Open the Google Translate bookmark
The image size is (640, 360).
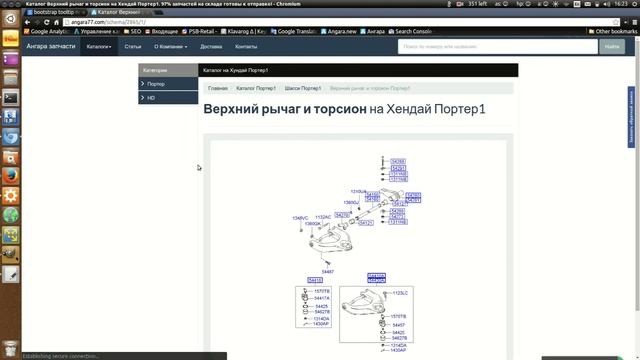pyautogui.click(x=294, y=31)
